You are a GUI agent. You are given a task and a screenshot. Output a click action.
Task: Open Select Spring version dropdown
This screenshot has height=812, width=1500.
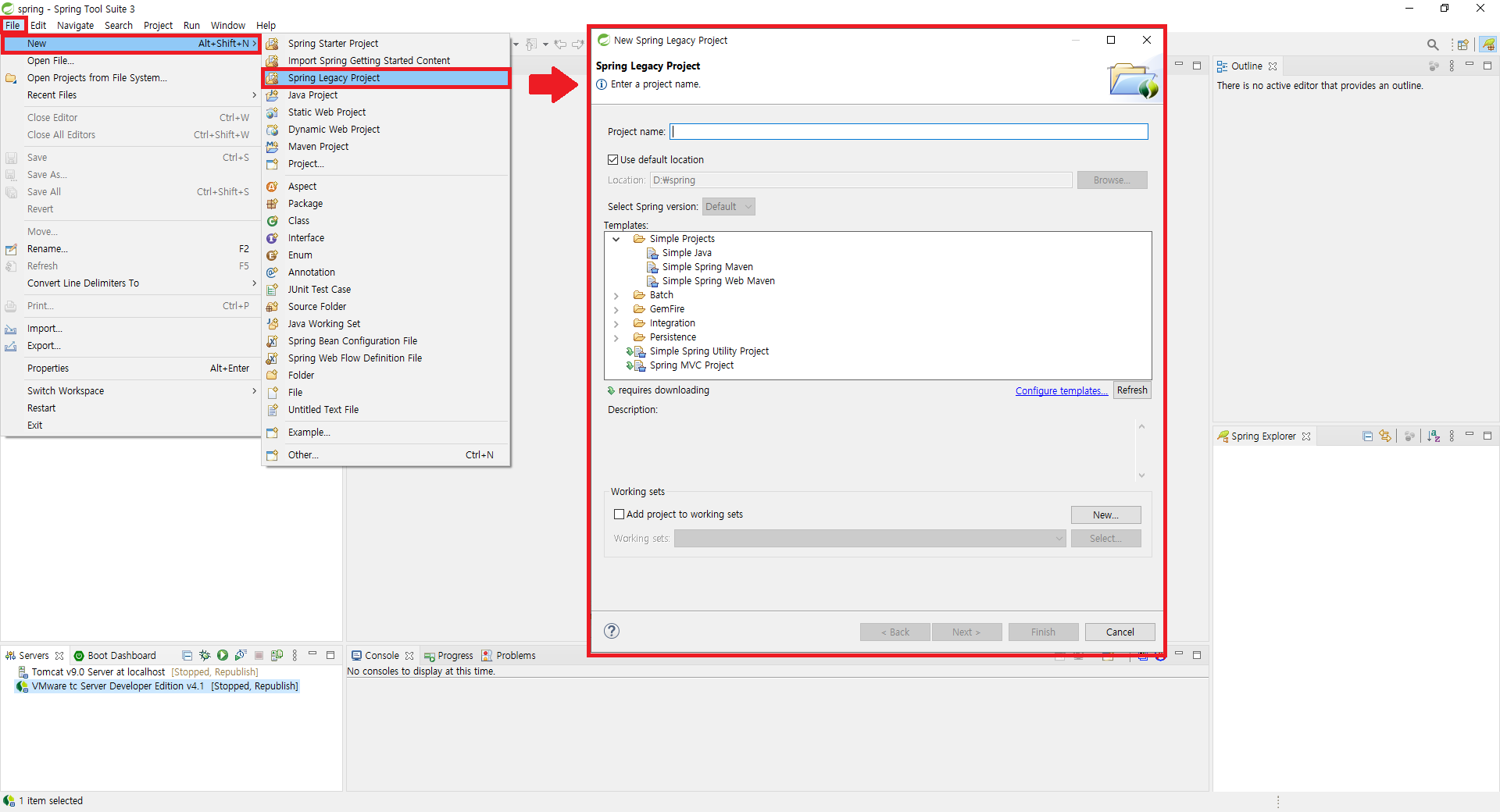pos(728,207)
